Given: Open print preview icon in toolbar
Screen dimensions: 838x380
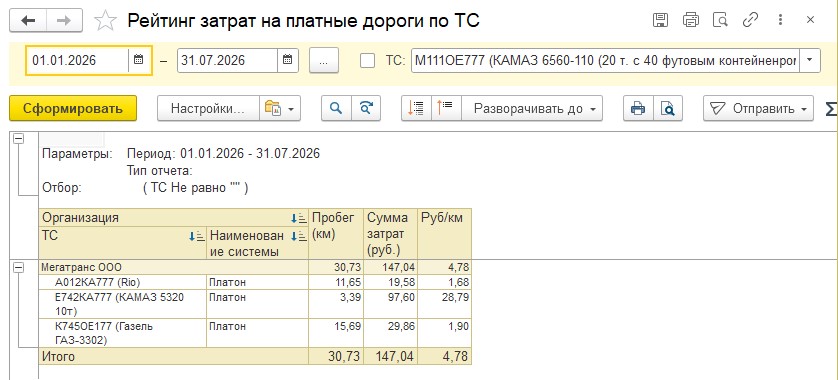Looking at the screenshot, I should click(668, 108).
